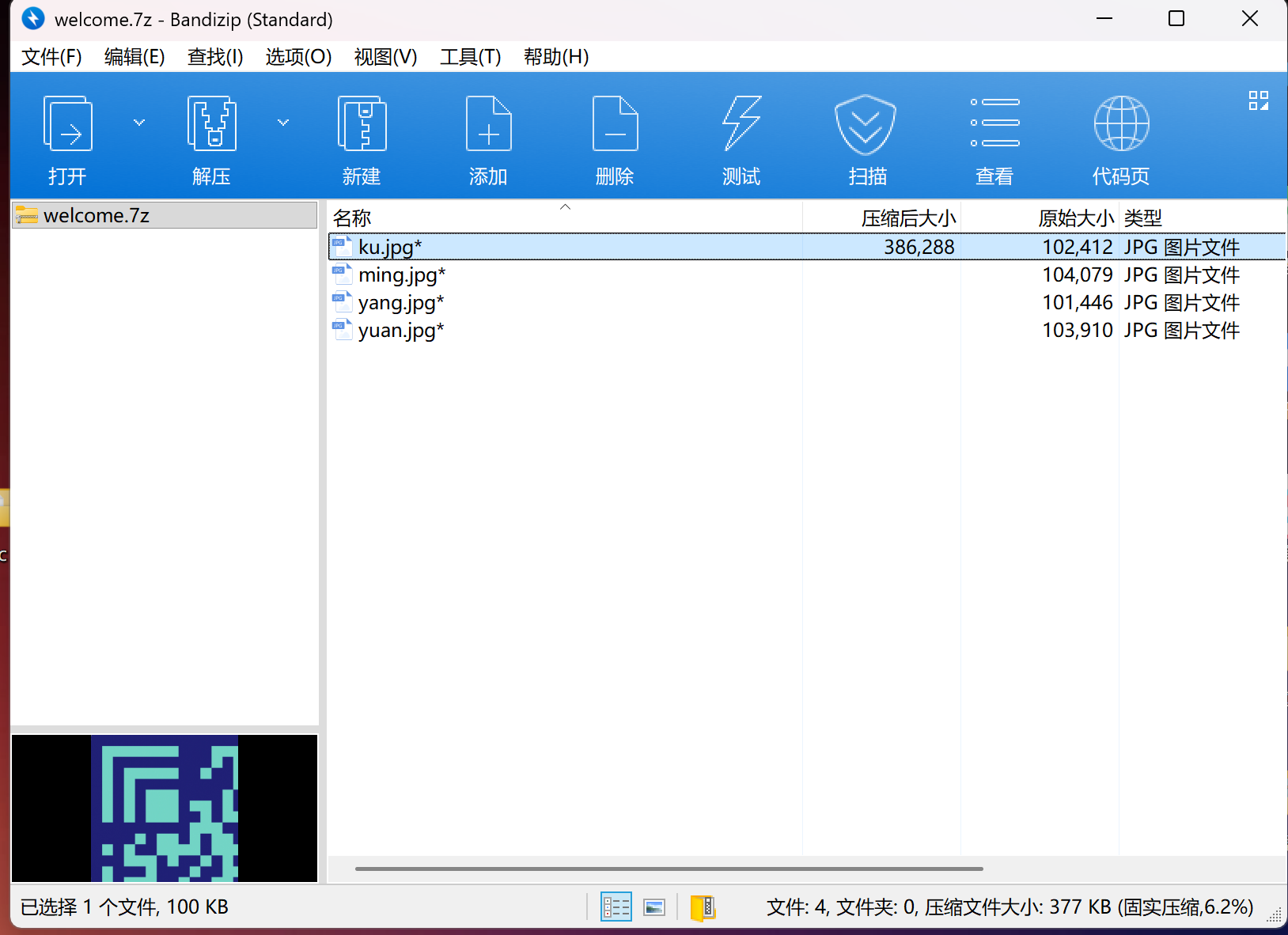This screenshot has height=935, width=1288.
Task: Click the yang.jpg file type icon
Action: coord(342,302)
